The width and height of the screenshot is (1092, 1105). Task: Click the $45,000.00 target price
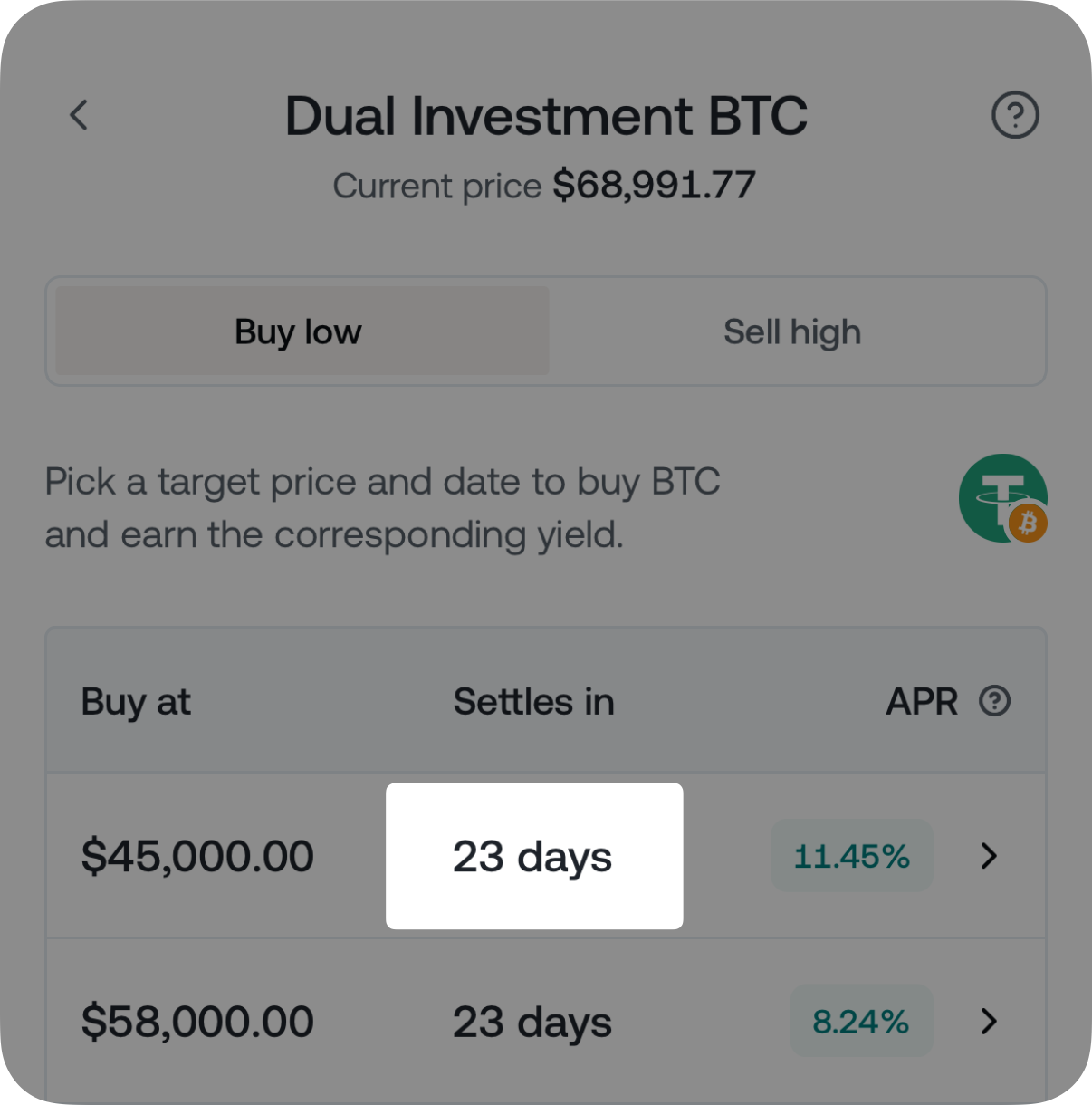point(197,856)
